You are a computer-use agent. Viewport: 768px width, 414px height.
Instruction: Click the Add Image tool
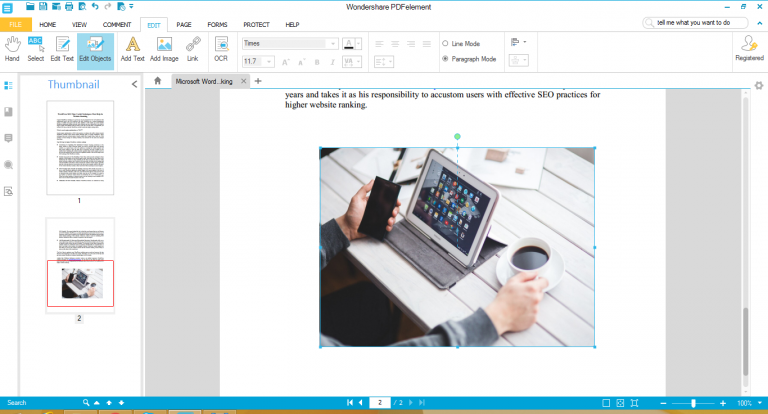click(x=164, y=48)
